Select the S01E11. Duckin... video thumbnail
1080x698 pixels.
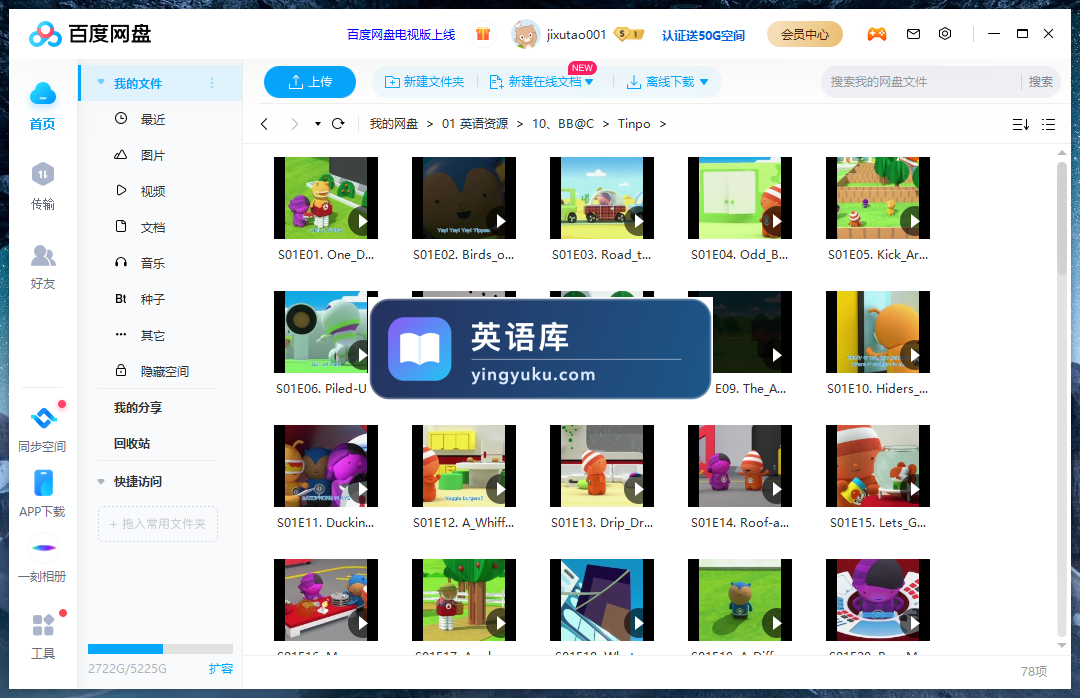pos(326,466)
